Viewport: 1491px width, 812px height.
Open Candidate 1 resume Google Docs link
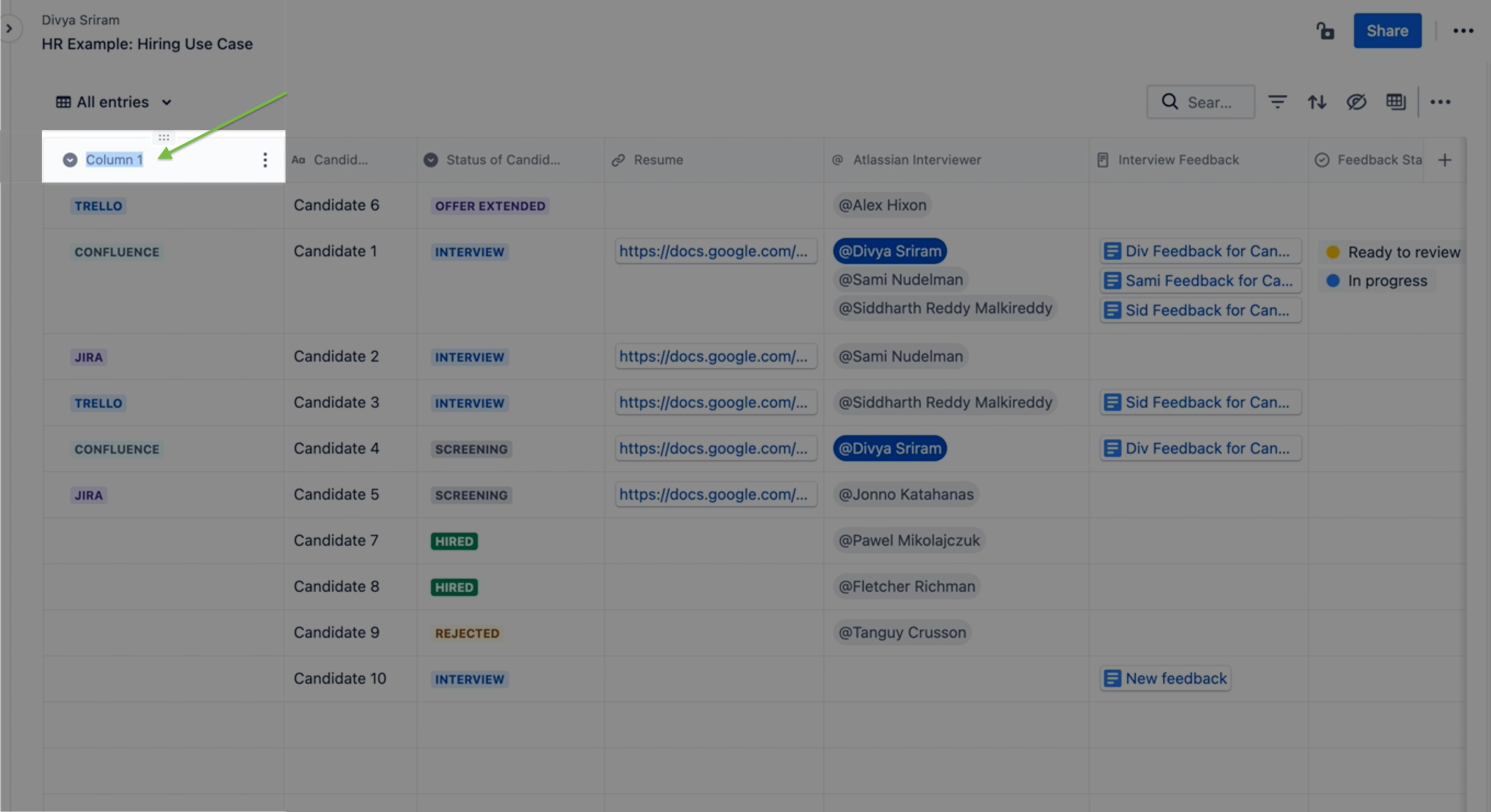715,251
